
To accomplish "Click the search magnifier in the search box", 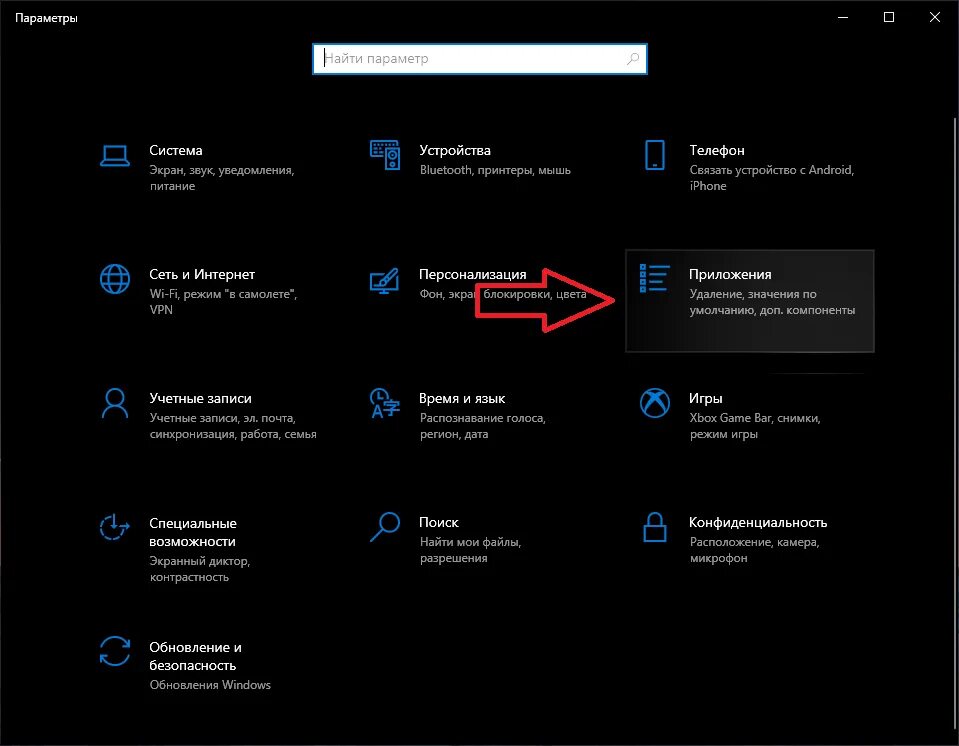I will (x=633, y=59).
